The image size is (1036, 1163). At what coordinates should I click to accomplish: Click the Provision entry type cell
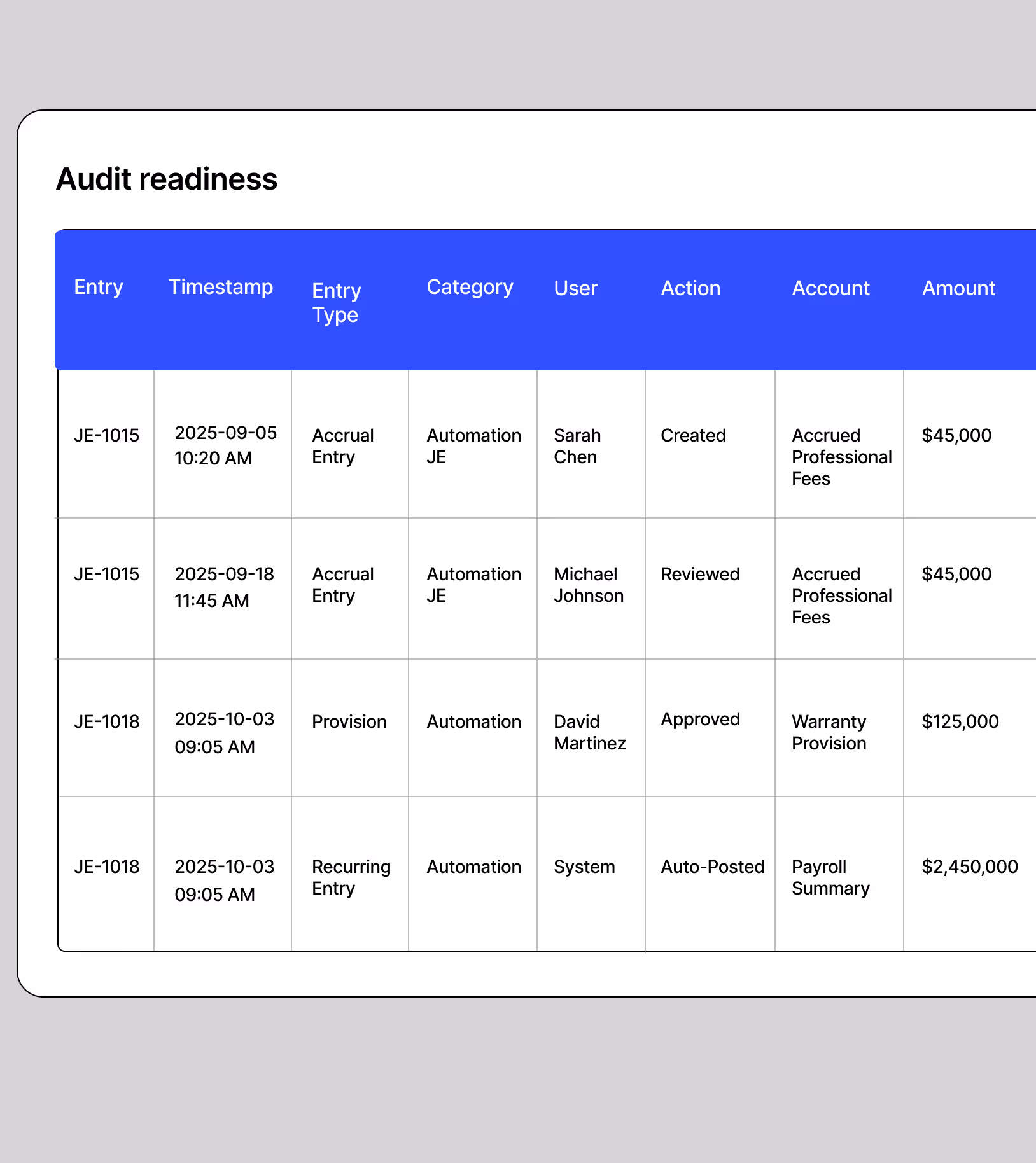[349, 721]
